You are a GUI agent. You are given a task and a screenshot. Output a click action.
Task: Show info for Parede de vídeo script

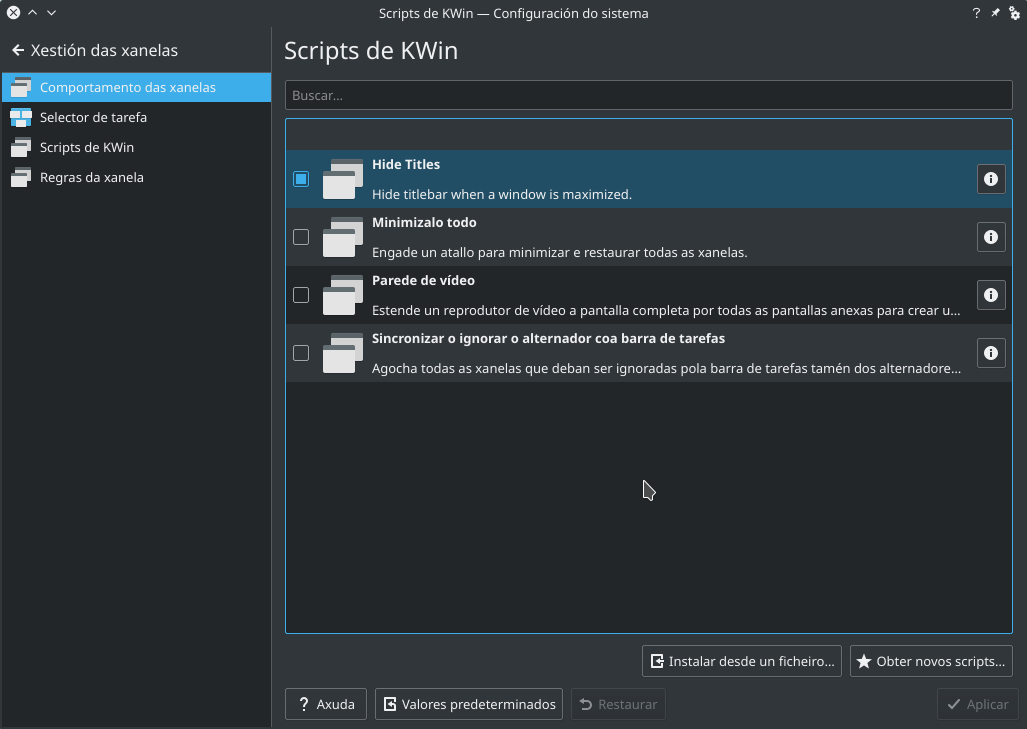coord(990,295)
